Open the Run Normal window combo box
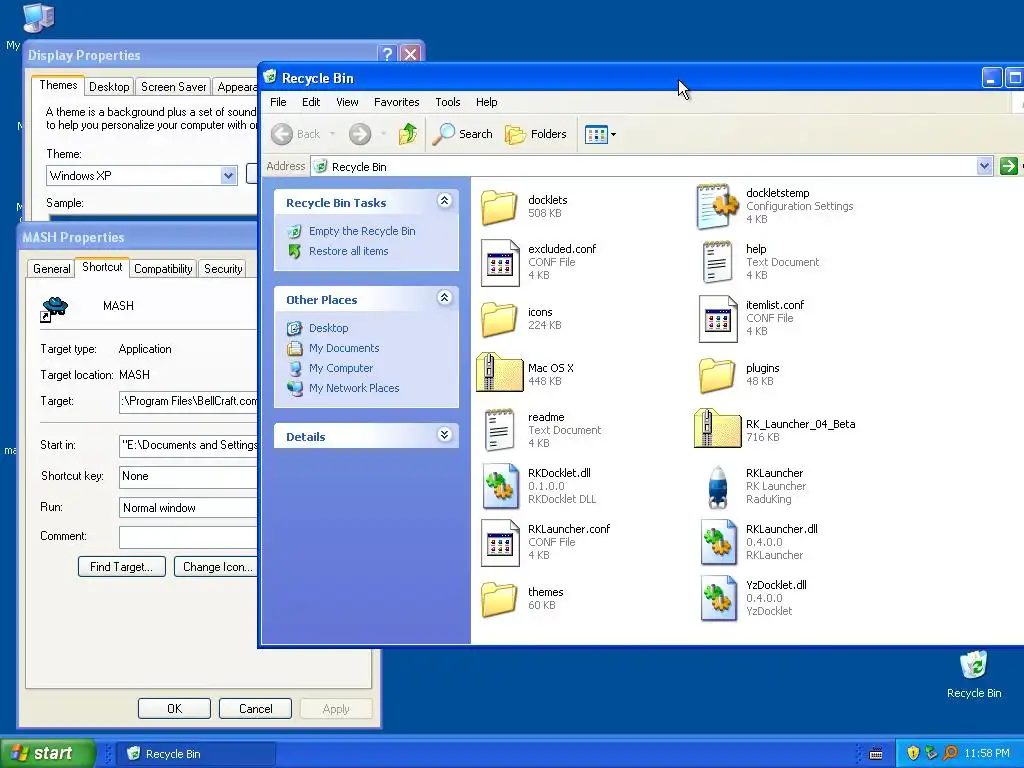The height and width of the screenshot is (768, 1024). [x=188, y=508]
